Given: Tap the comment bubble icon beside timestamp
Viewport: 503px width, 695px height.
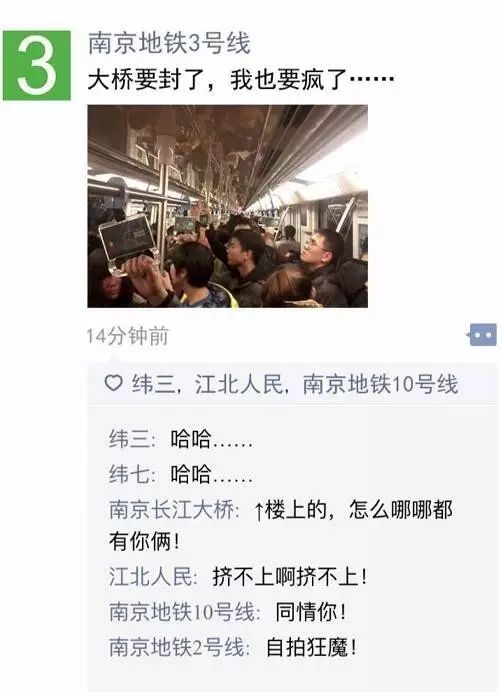Looking at the screenshot, I should click(x=482, y=335).
